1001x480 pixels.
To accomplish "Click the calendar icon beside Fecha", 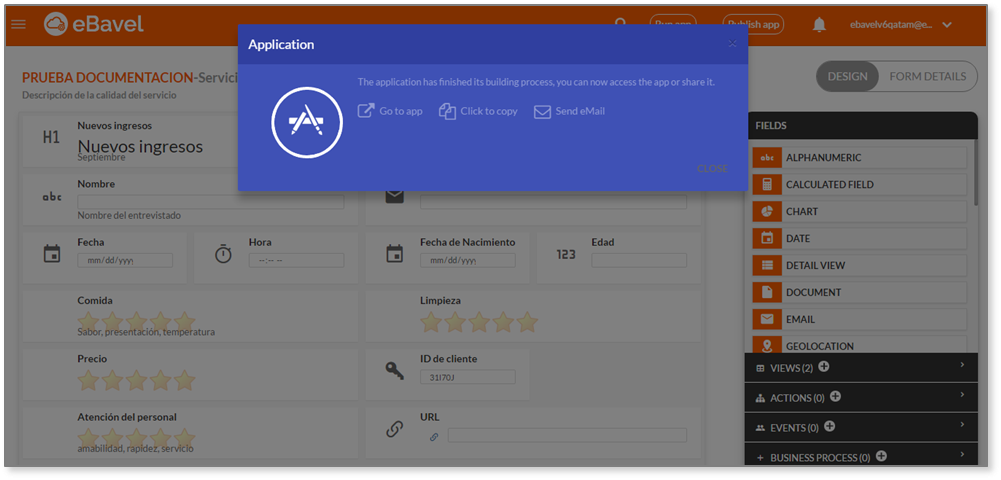I will pyautogui.click(x=52, y=254).
